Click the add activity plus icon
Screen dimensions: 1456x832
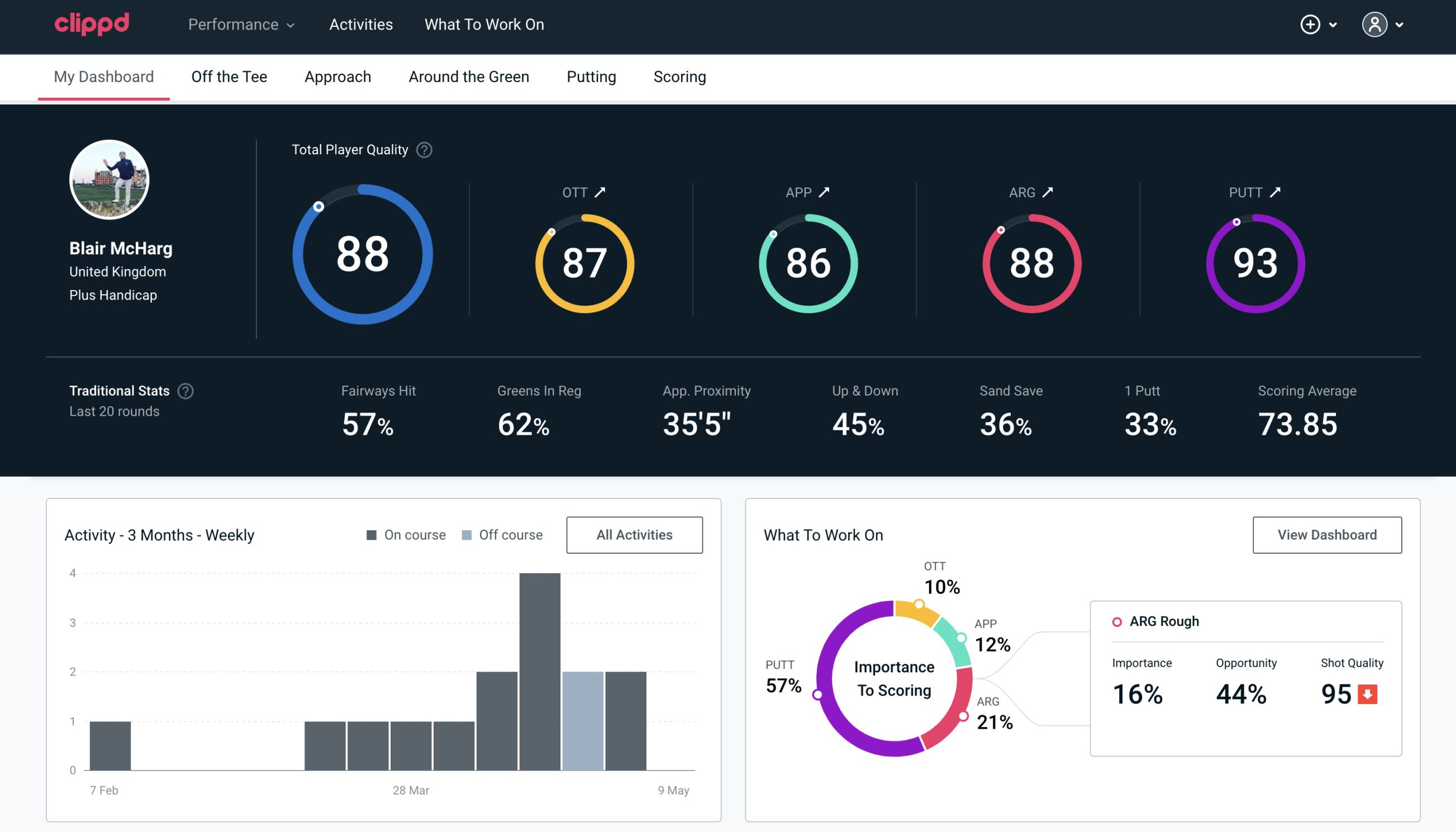click(1310, 25)
